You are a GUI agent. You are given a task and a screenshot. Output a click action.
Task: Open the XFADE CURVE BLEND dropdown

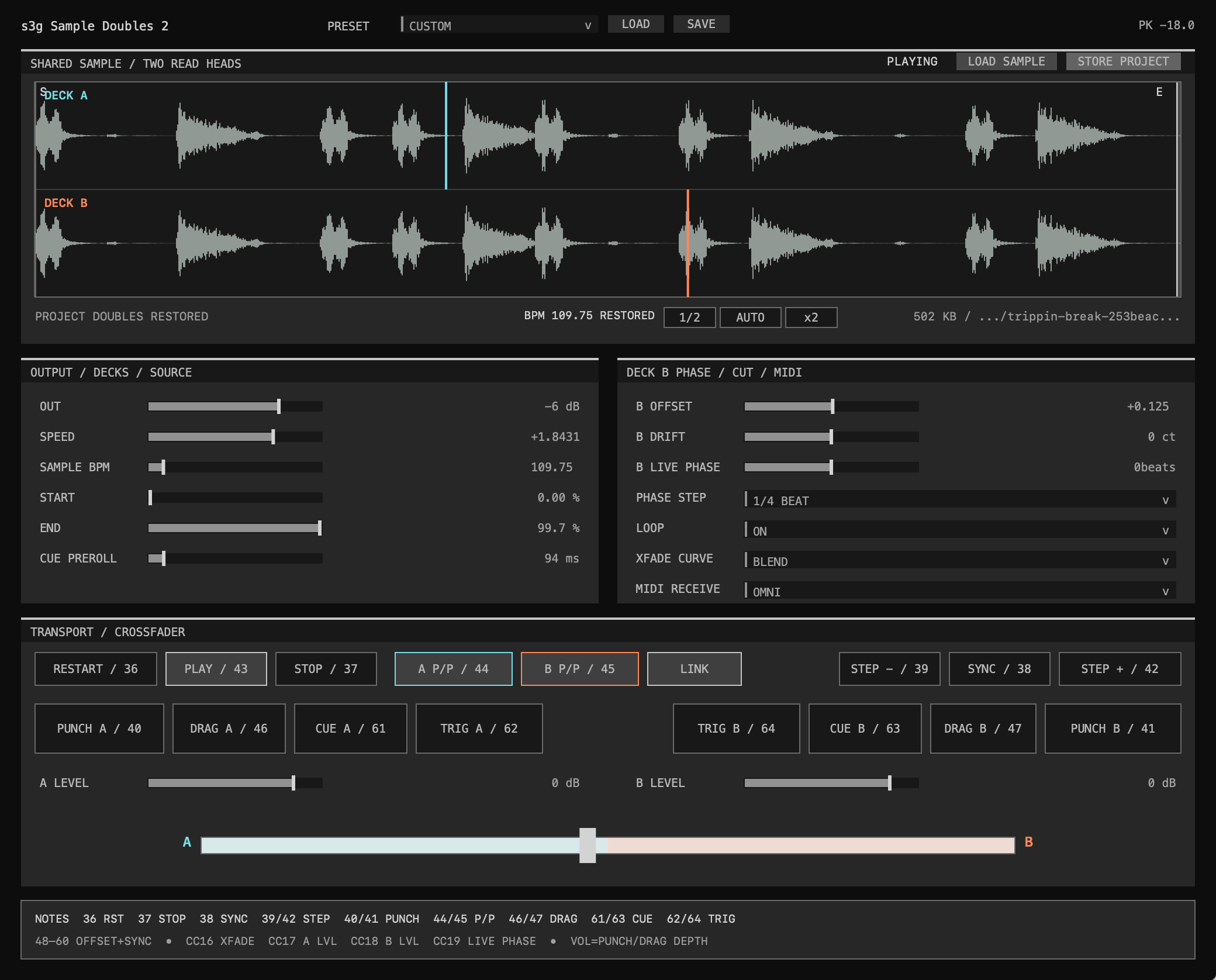click(960, 561)
